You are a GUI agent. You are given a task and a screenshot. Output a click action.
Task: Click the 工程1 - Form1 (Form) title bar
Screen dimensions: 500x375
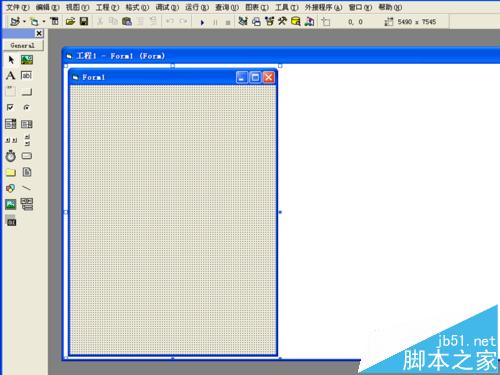pos(282,56)
